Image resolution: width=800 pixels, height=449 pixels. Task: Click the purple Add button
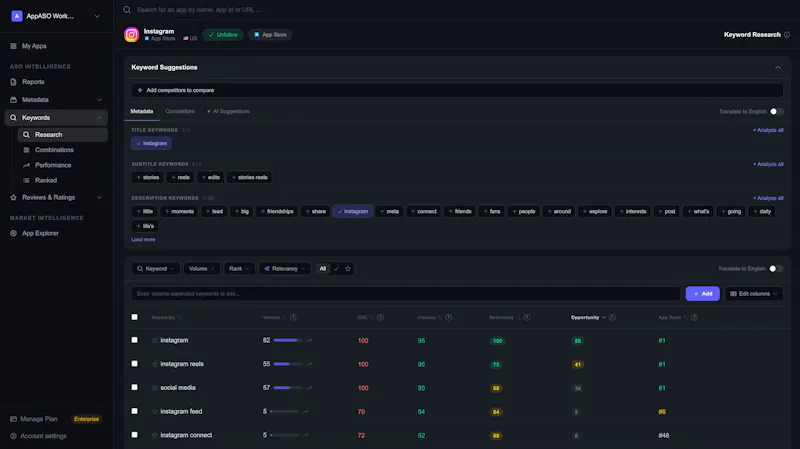703,294
